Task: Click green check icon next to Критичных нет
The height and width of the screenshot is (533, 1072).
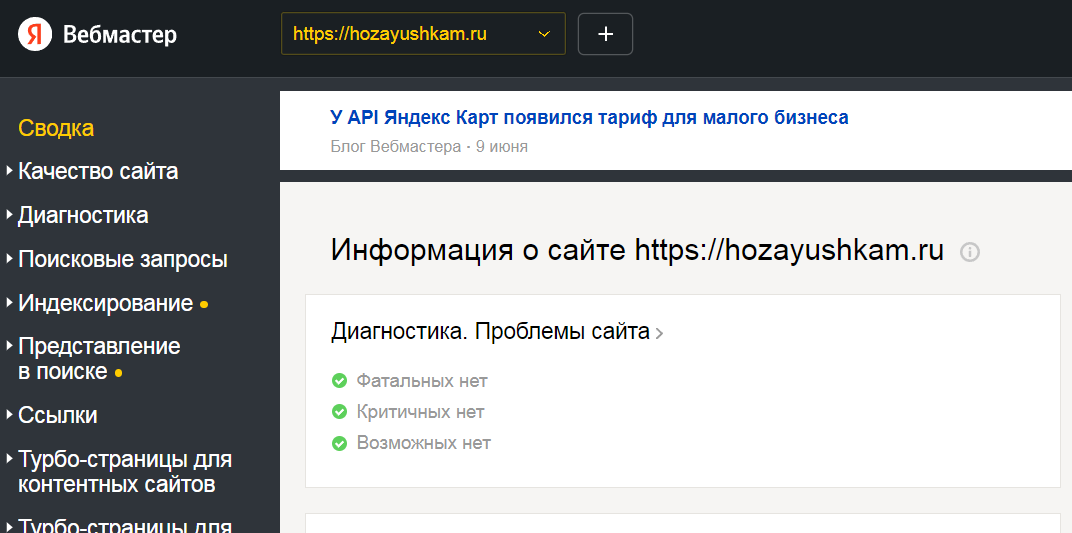Action: coord(340,412)
